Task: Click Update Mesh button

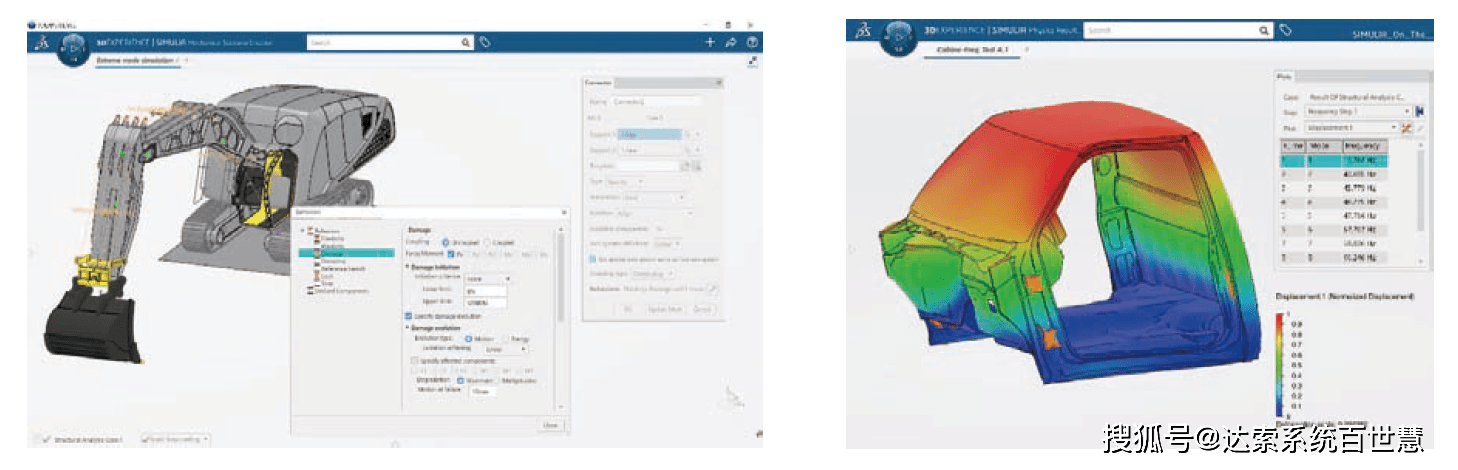Action: click(x=667, y=309)
